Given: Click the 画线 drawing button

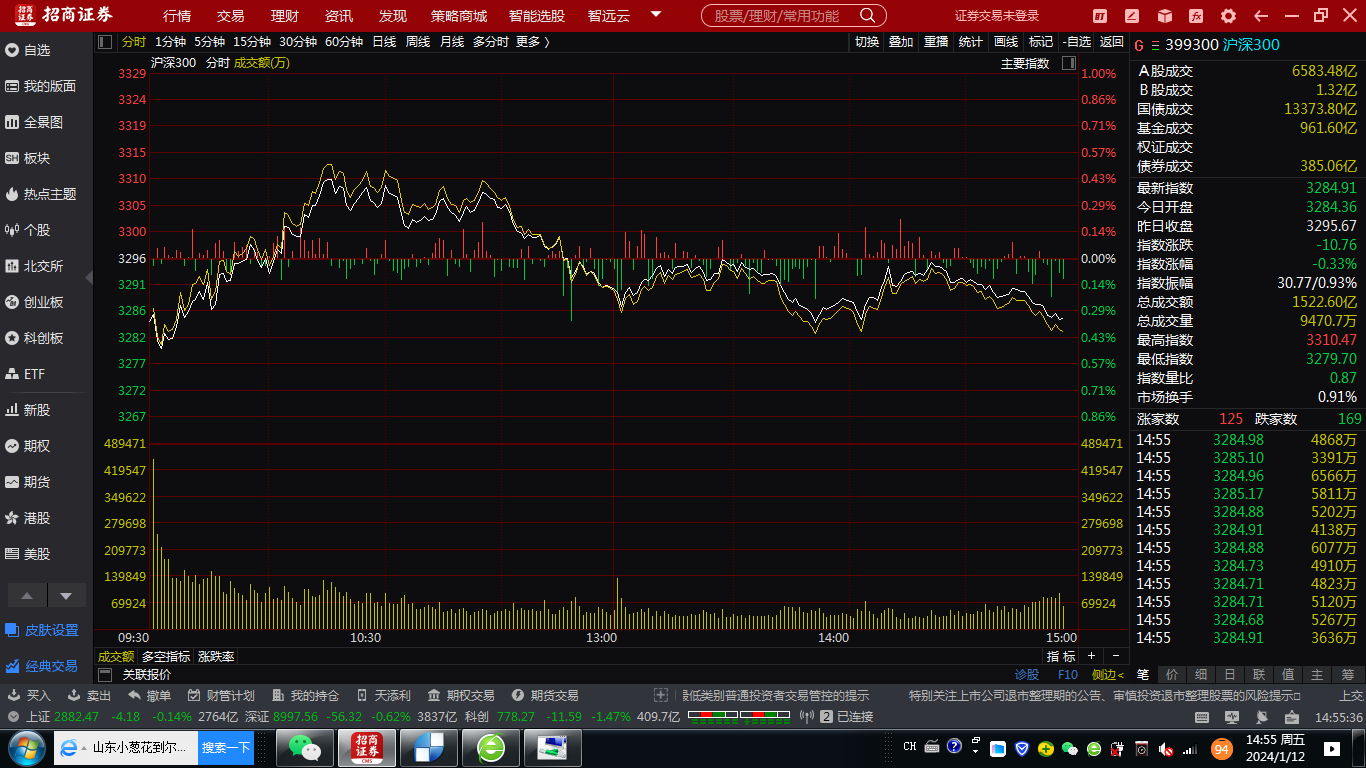Looking at the screenshot, I should point(1005,42).
